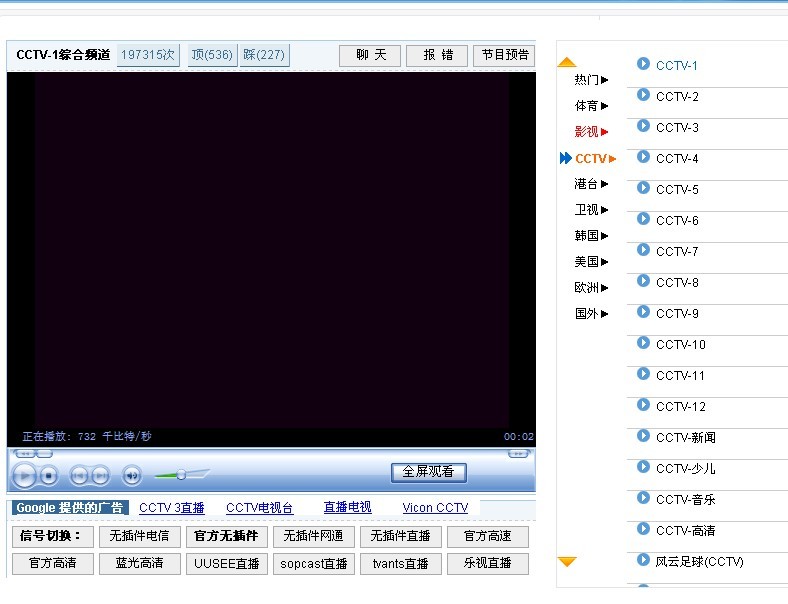Click play icon next to CCTV-1
This screenshot has width=788, height=604.
tap(643, 64)
